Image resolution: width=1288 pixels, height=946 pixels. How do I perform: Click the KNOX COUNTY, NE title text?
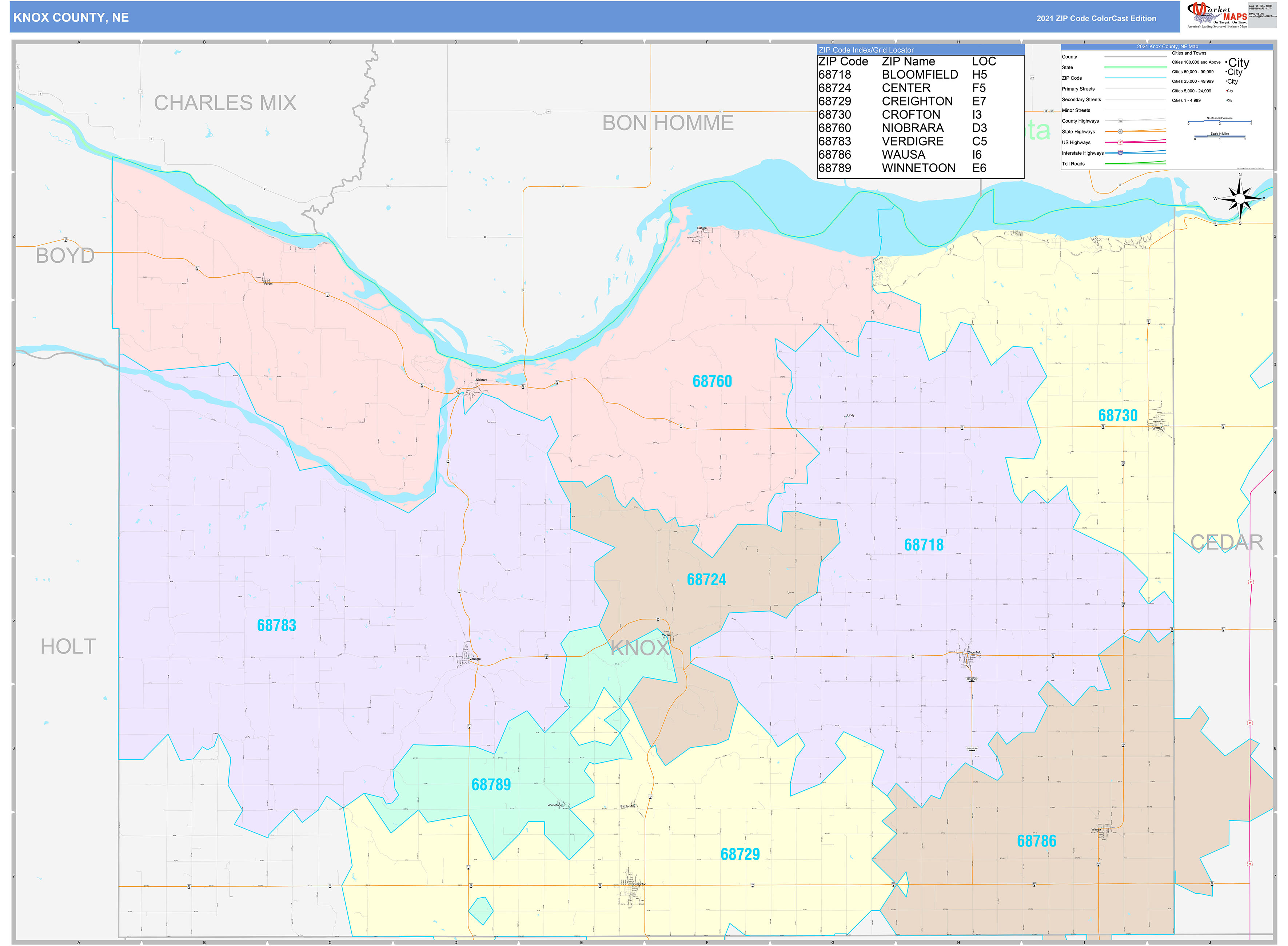pos(71,18)
